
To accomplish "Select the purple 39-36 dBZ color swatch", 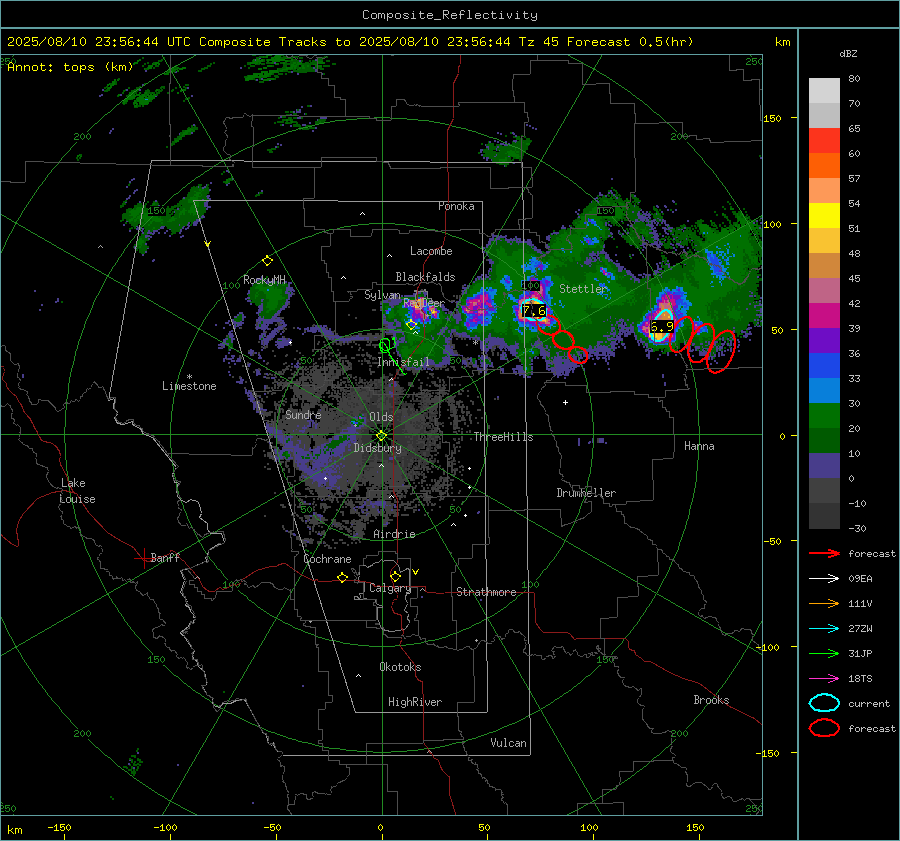I will pos(824,341).
